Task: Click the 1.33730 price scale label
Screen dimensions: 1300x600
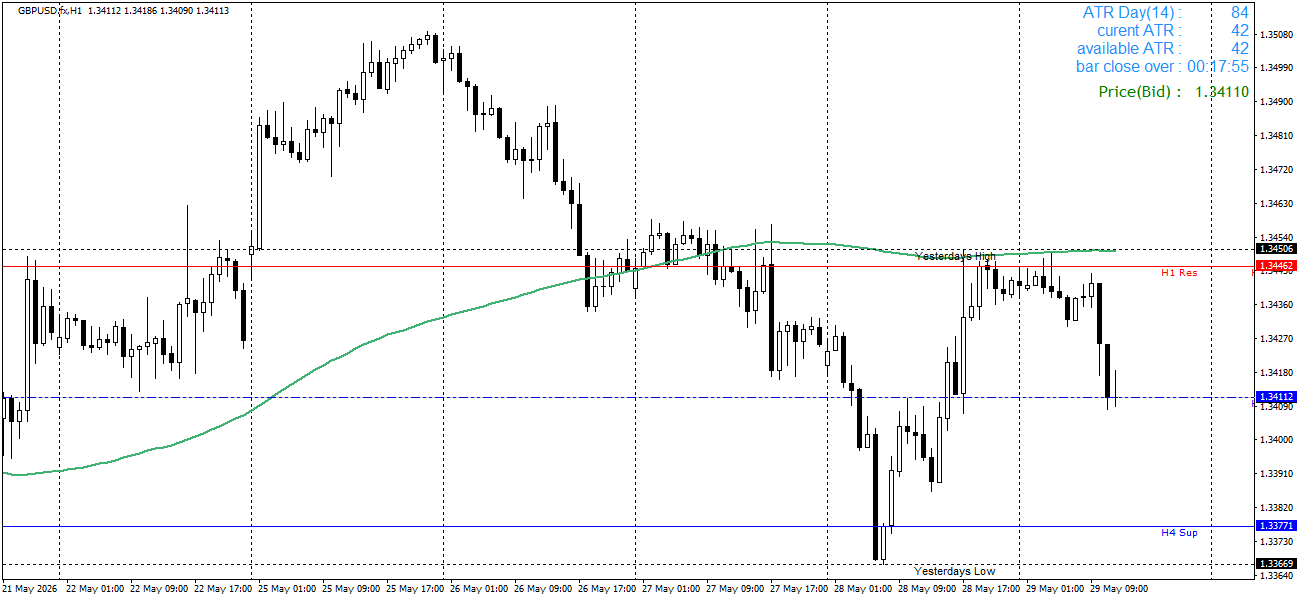Action: coord(1277,542)
